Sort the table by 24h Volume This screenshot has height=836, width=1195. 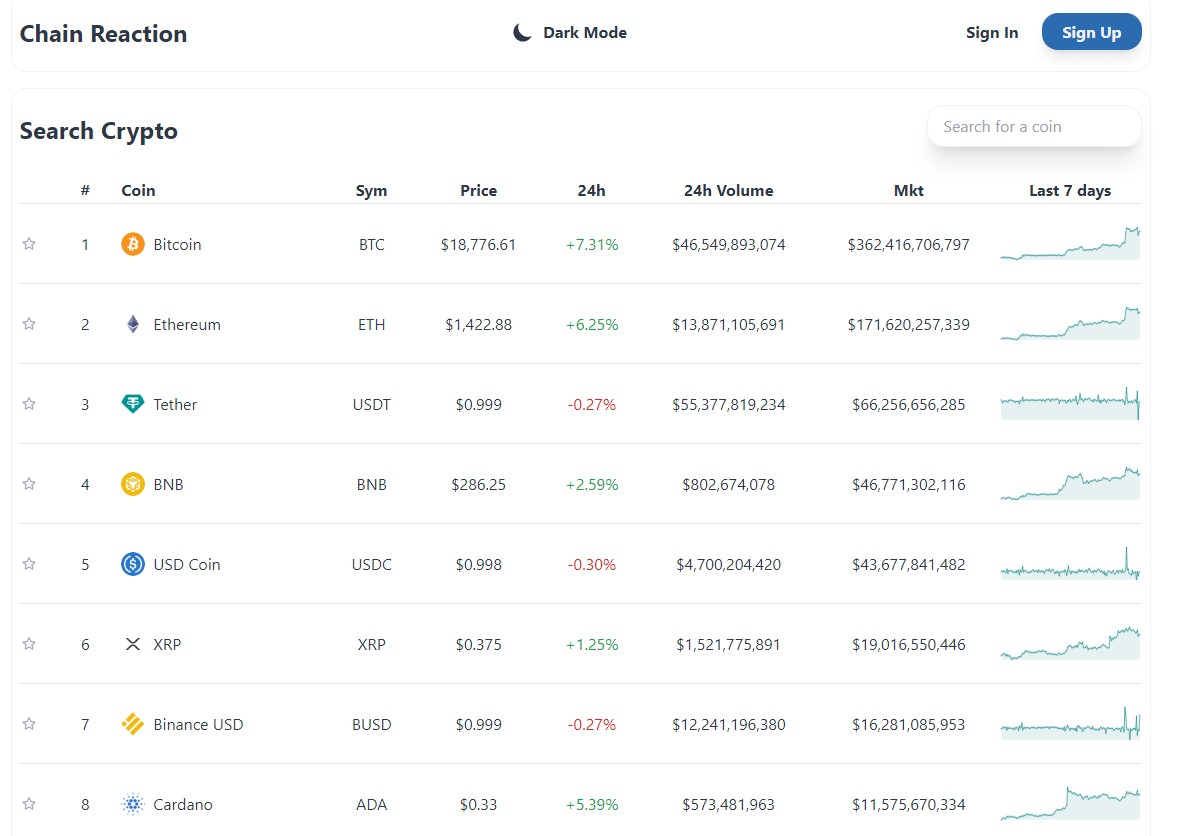tap(728, 190)
